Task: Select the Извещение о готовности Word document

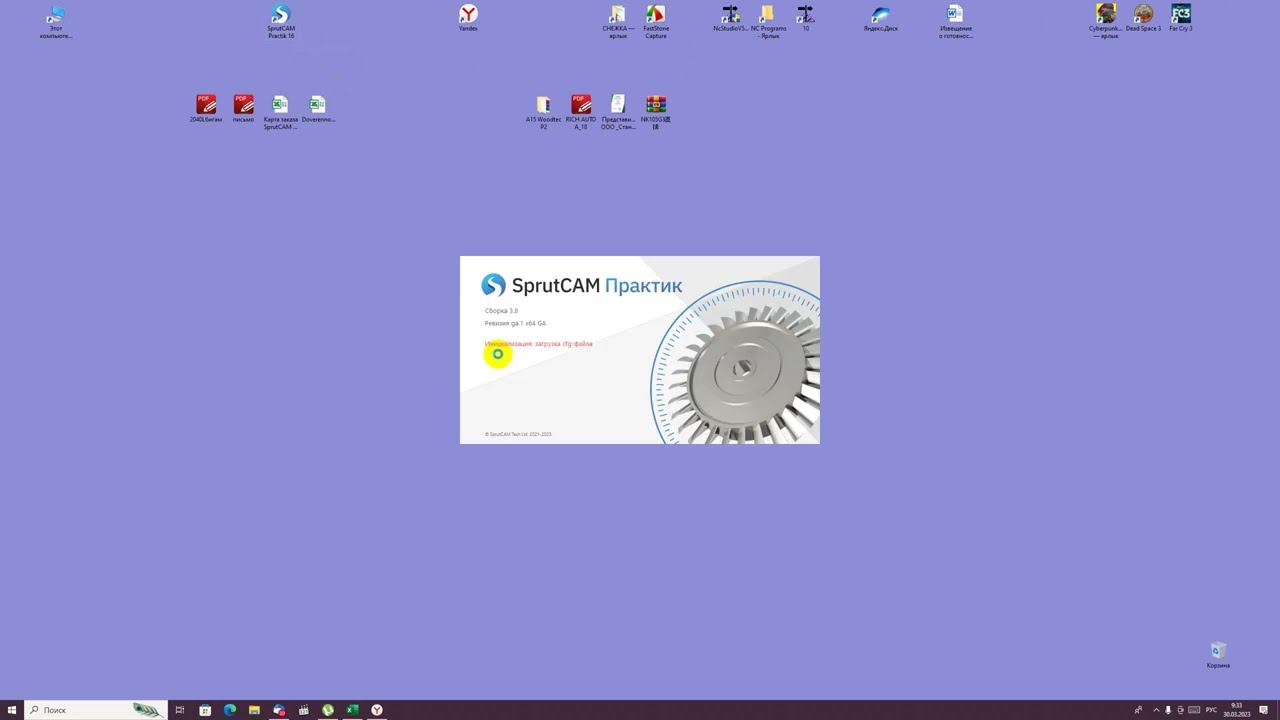Action: pos(956,21)
